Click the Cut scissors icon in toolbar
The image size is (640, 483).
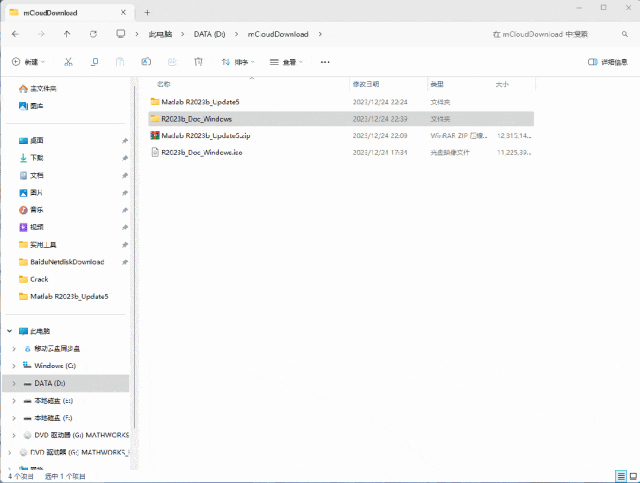tap(68, 62)
